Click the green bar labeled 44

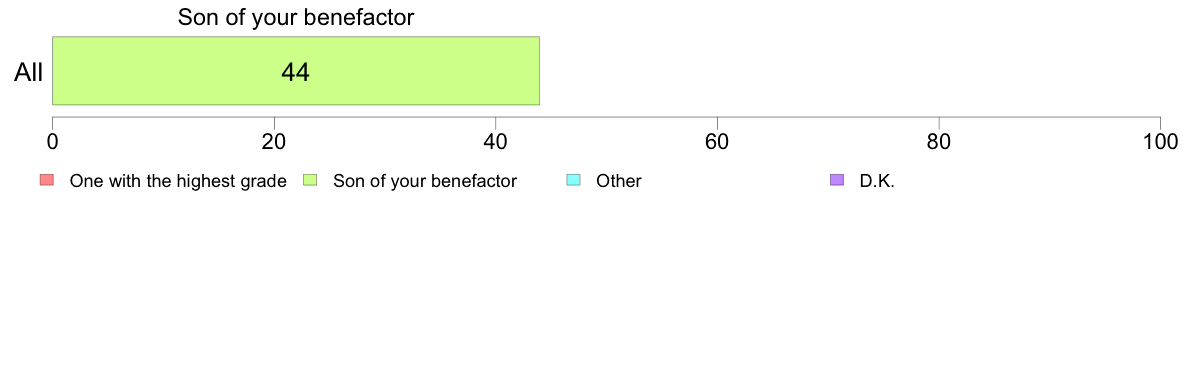(295, 70)
